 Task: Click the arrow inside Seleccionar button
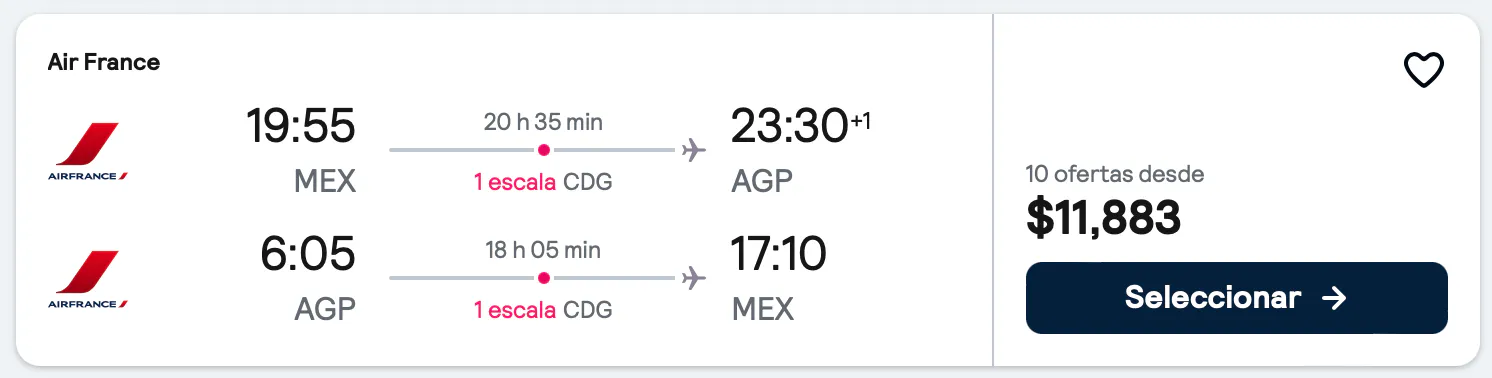tap(1334, 298)
